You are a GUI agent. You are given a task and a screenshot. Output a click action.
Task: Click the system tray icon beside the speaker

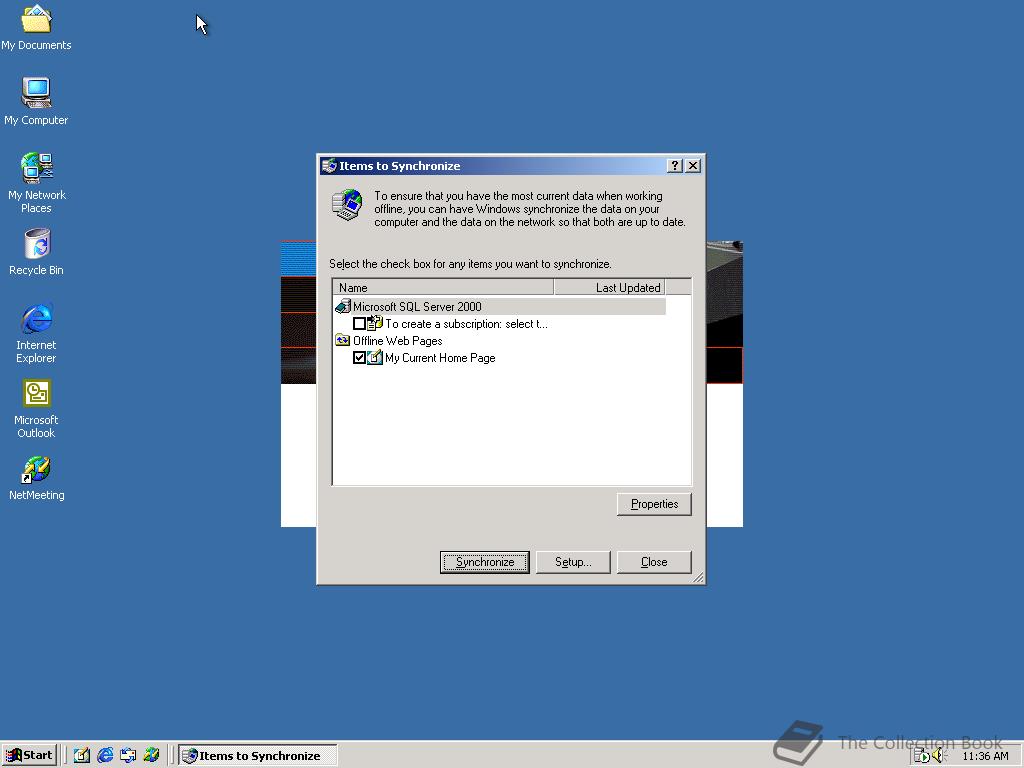[921, 756]
